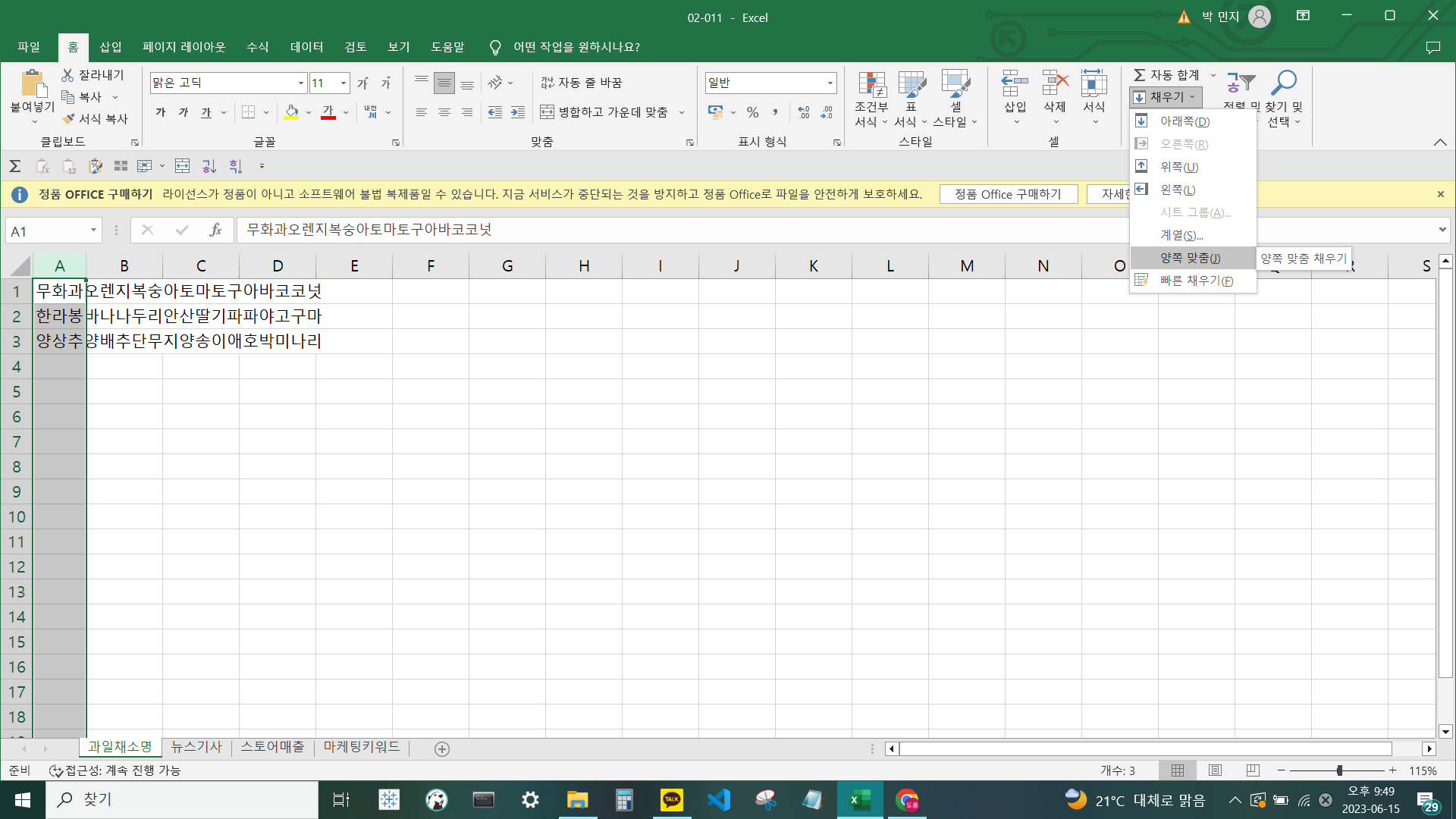Click the sort ascending icon in quick toolbar

209,166
